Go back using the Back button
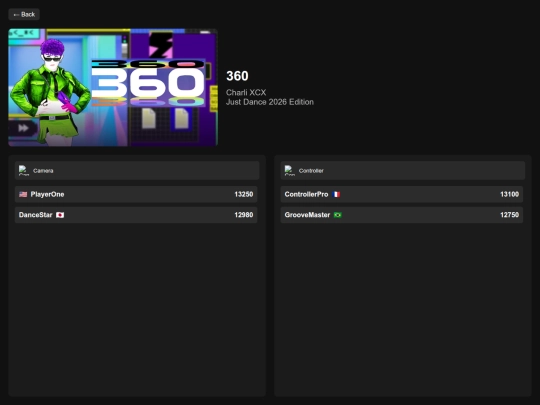The image size is (540, 405). coord(24,14)
